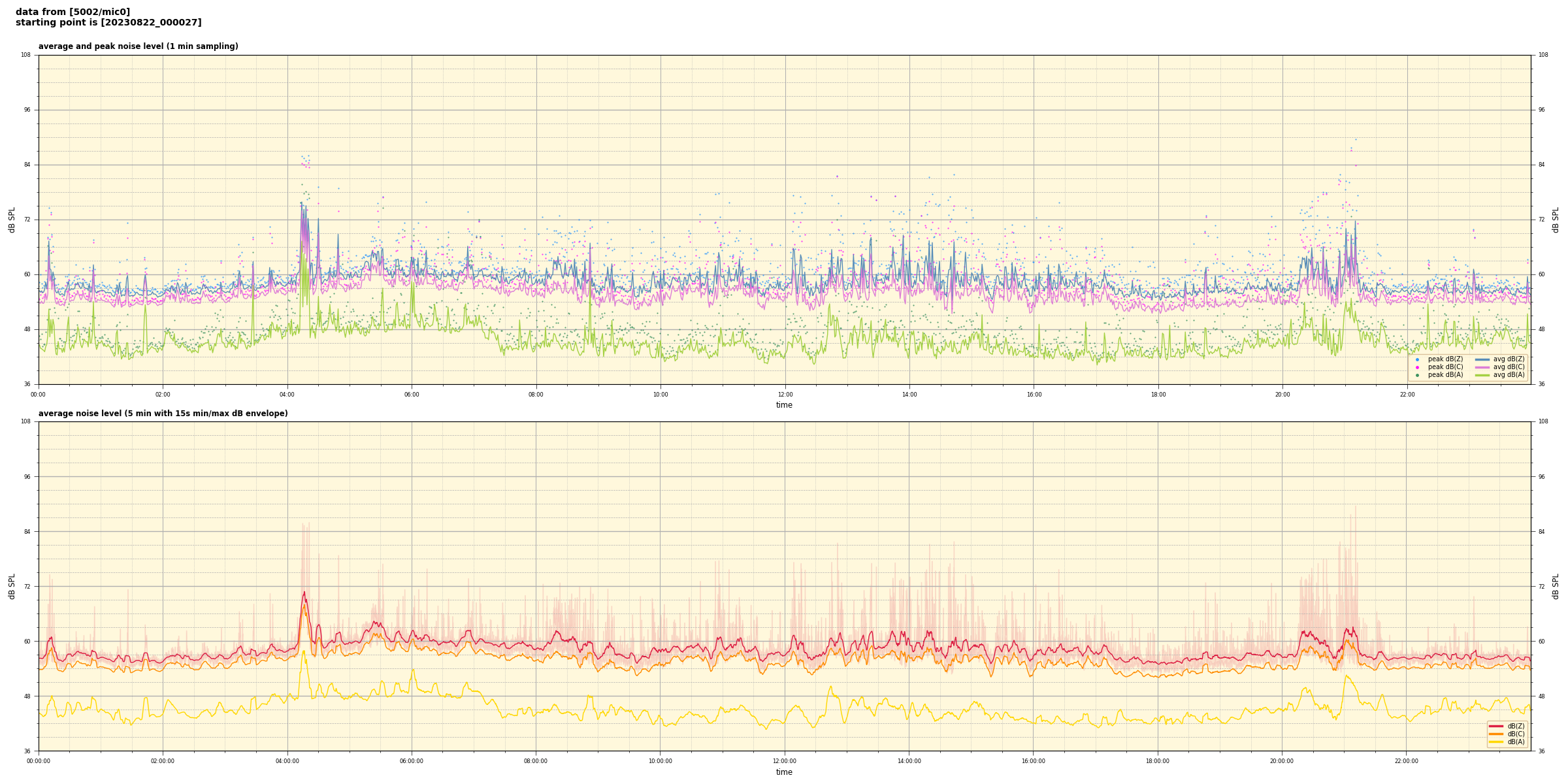Click the 'time' x-axis label under upper chart
This screenshot has height=784, width=1568.
[x=784, y=405]
